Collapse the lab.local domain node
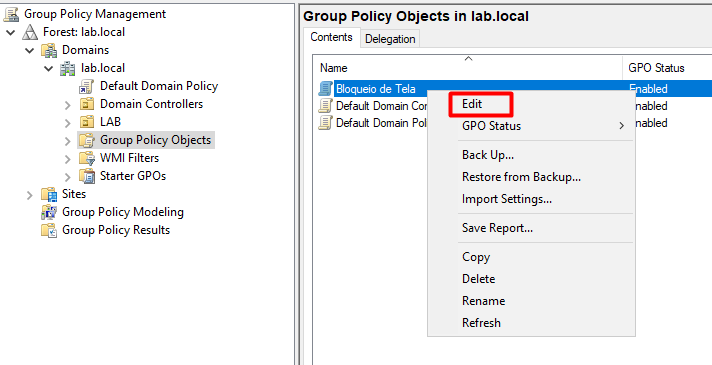 click(49, 69)
